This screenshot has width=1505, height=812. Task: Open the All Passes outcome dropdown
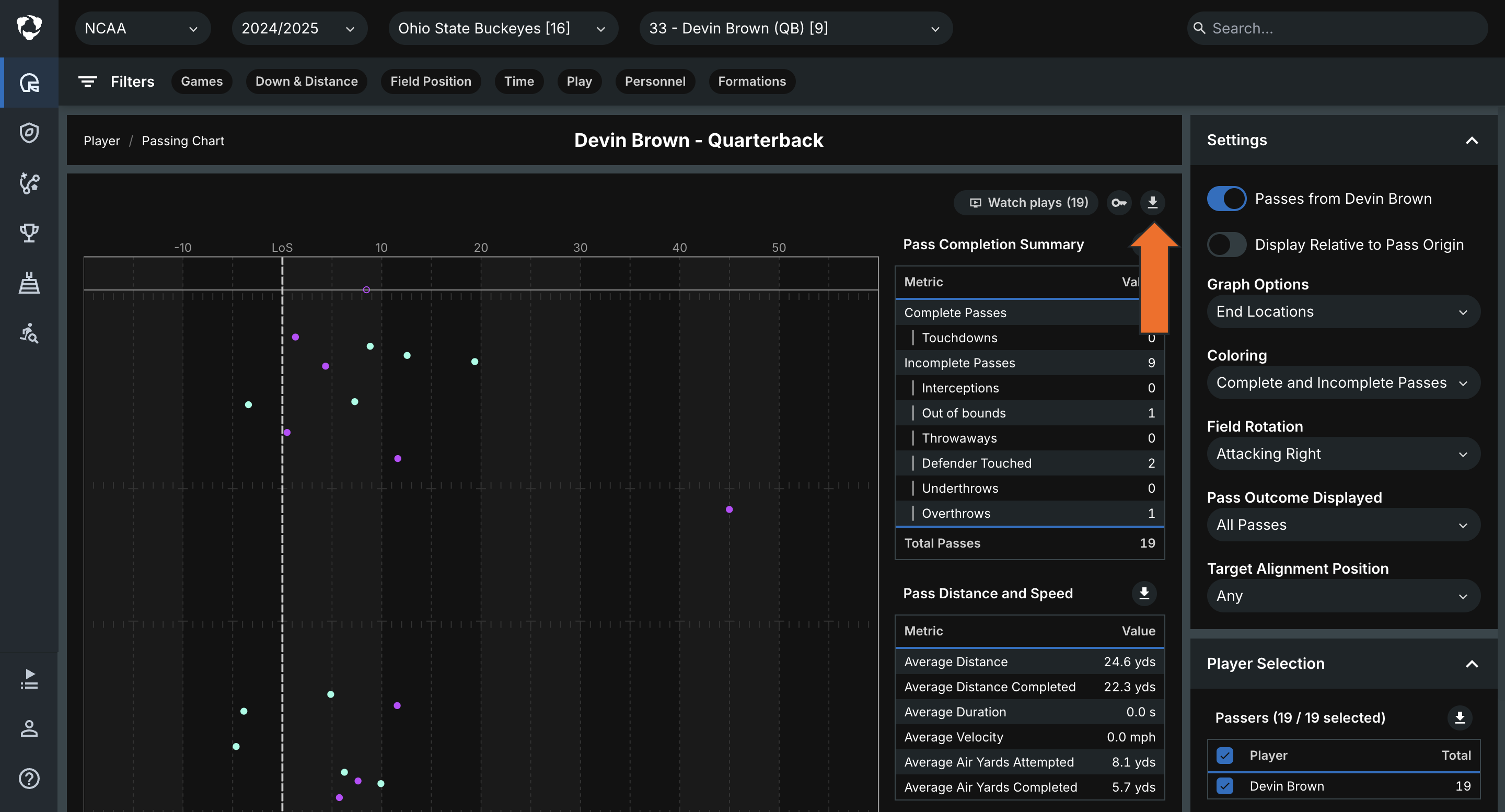[x=1343, y=525]
